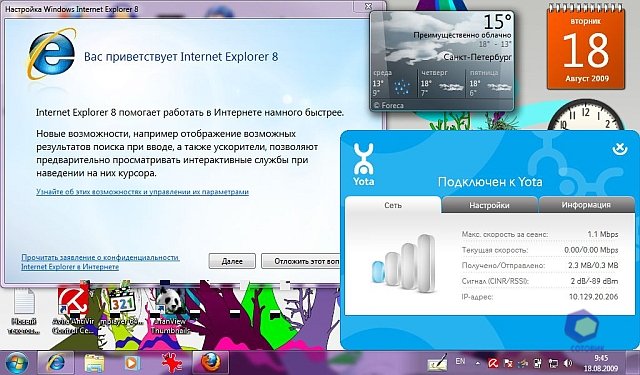Screen dimensions: 640x375
Task: Click the Internet Explorer logo in the welcome dialog
Action: 52,53
